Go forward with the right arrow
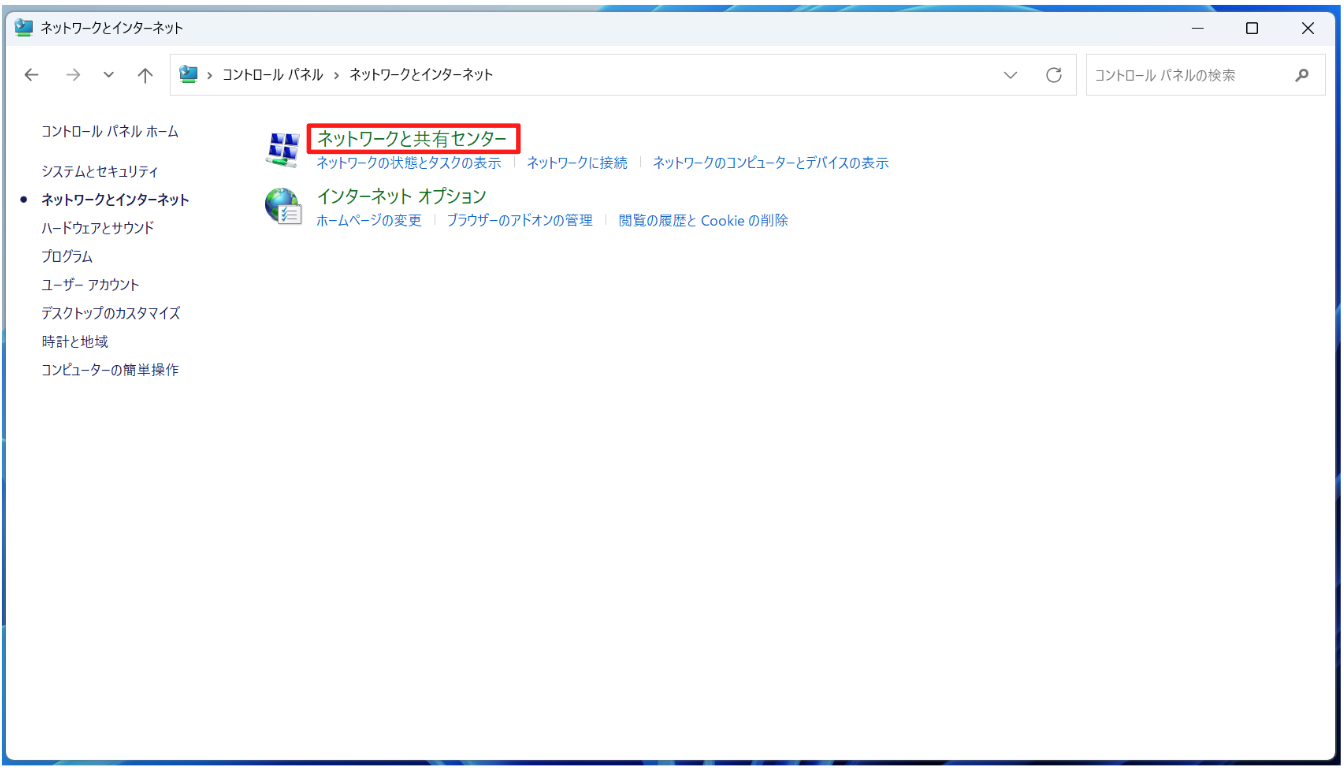 (x=72, y=75)
